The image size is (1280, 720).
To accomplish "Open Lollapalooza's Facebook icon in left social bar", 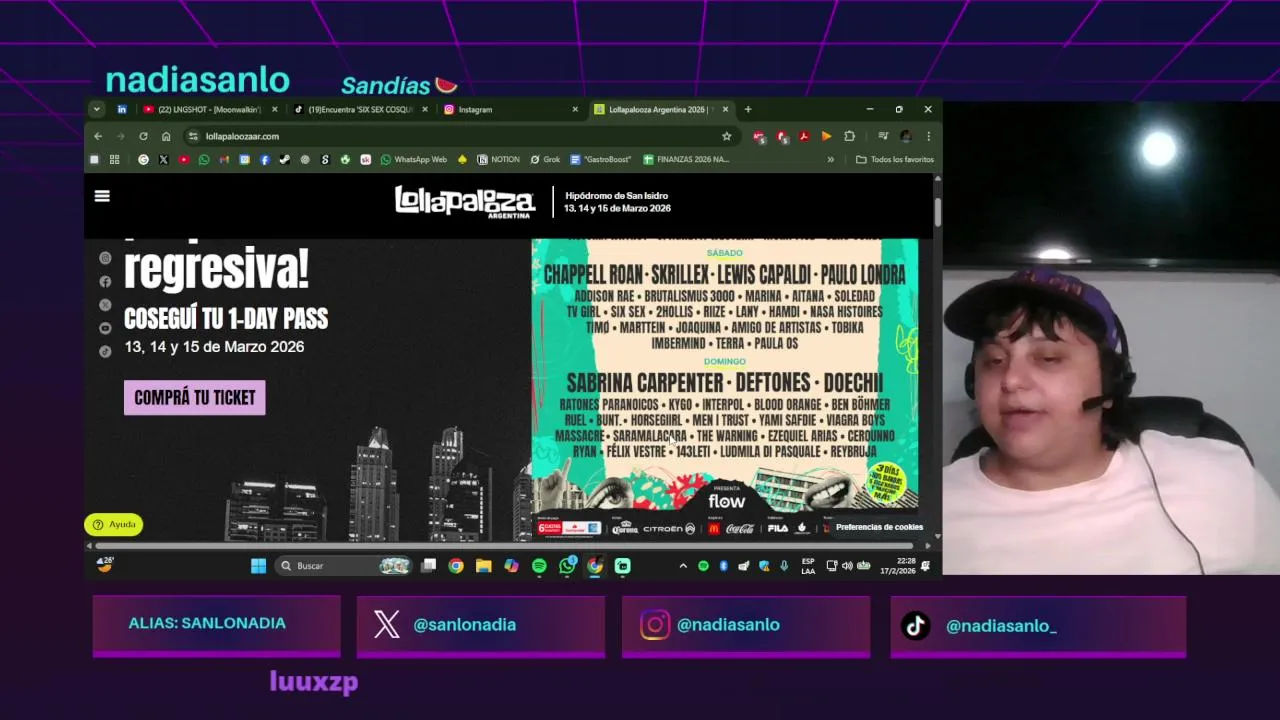I will click(105, 282).
